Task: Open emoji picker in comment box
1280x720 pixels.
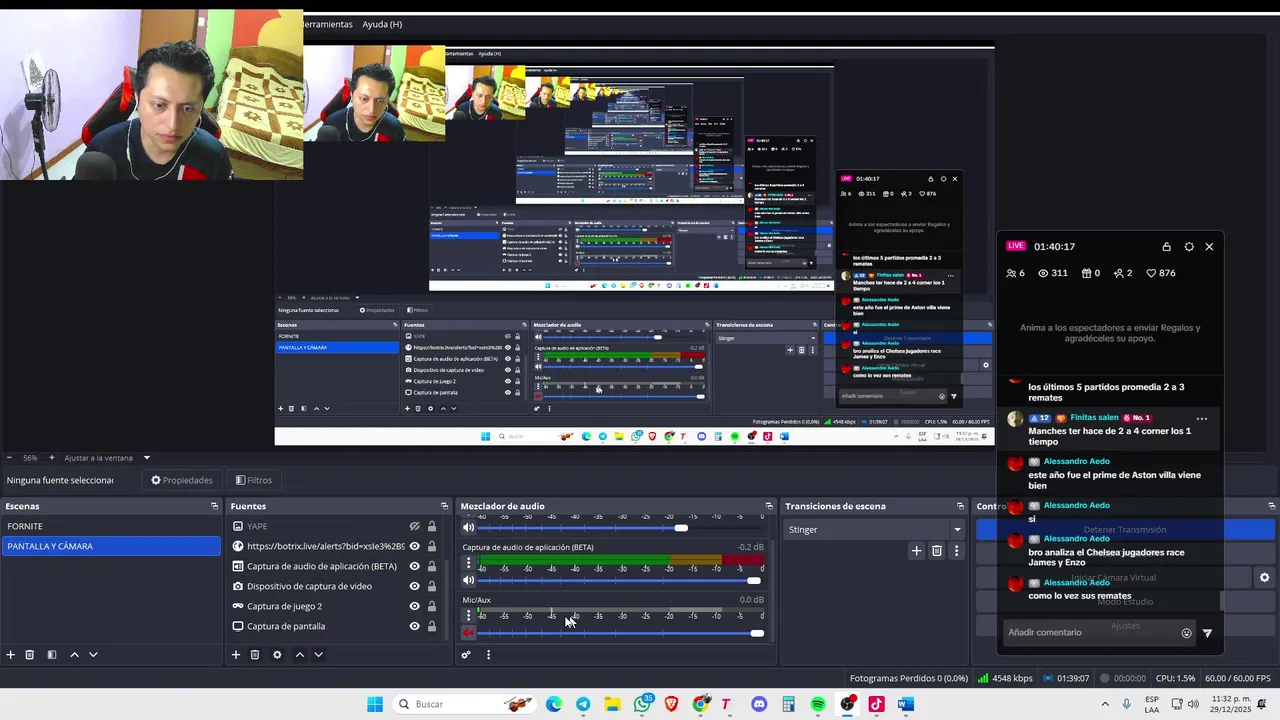Action: pyautogui.click(x=1187, y=633)
